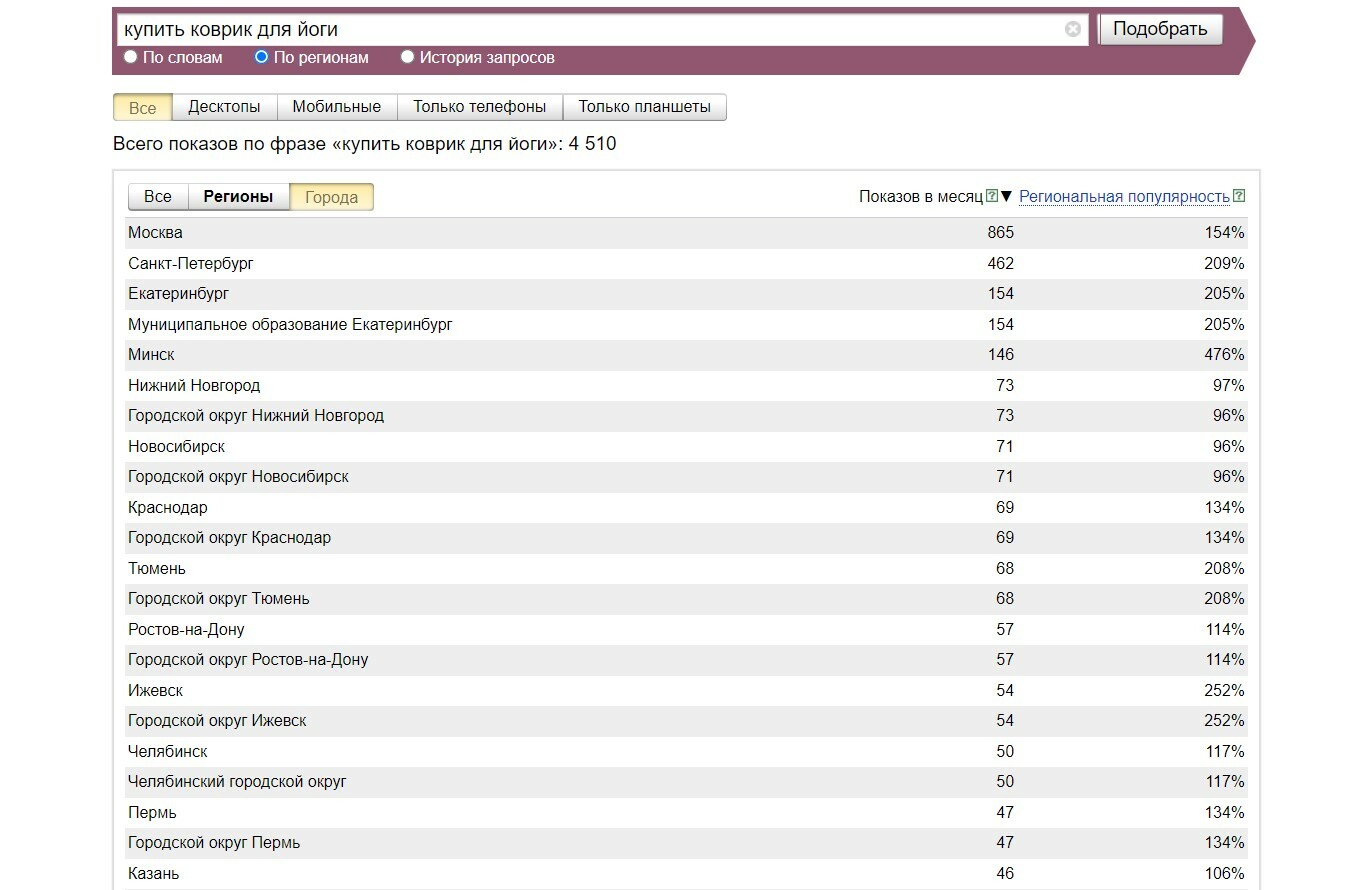Click the Подобрать button
The width and height of the screenshot is (1364, 890).
[x=1160, y=29]
